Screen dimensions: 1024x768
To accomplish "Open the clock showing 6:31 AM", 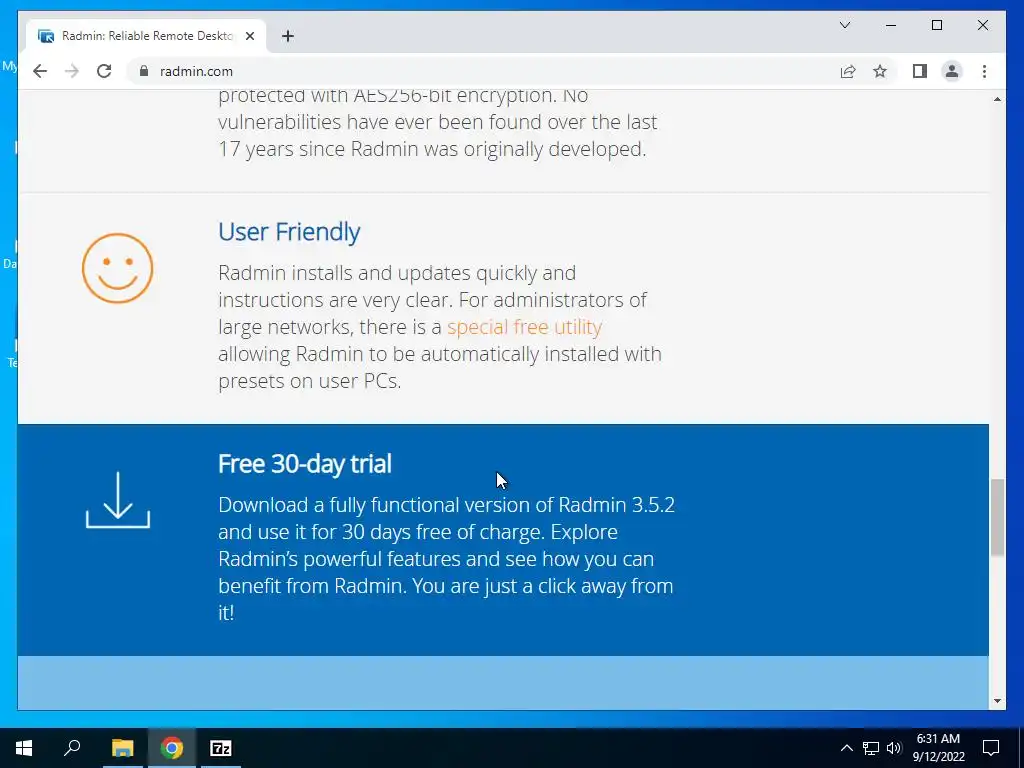I will (x=938, y=748).
